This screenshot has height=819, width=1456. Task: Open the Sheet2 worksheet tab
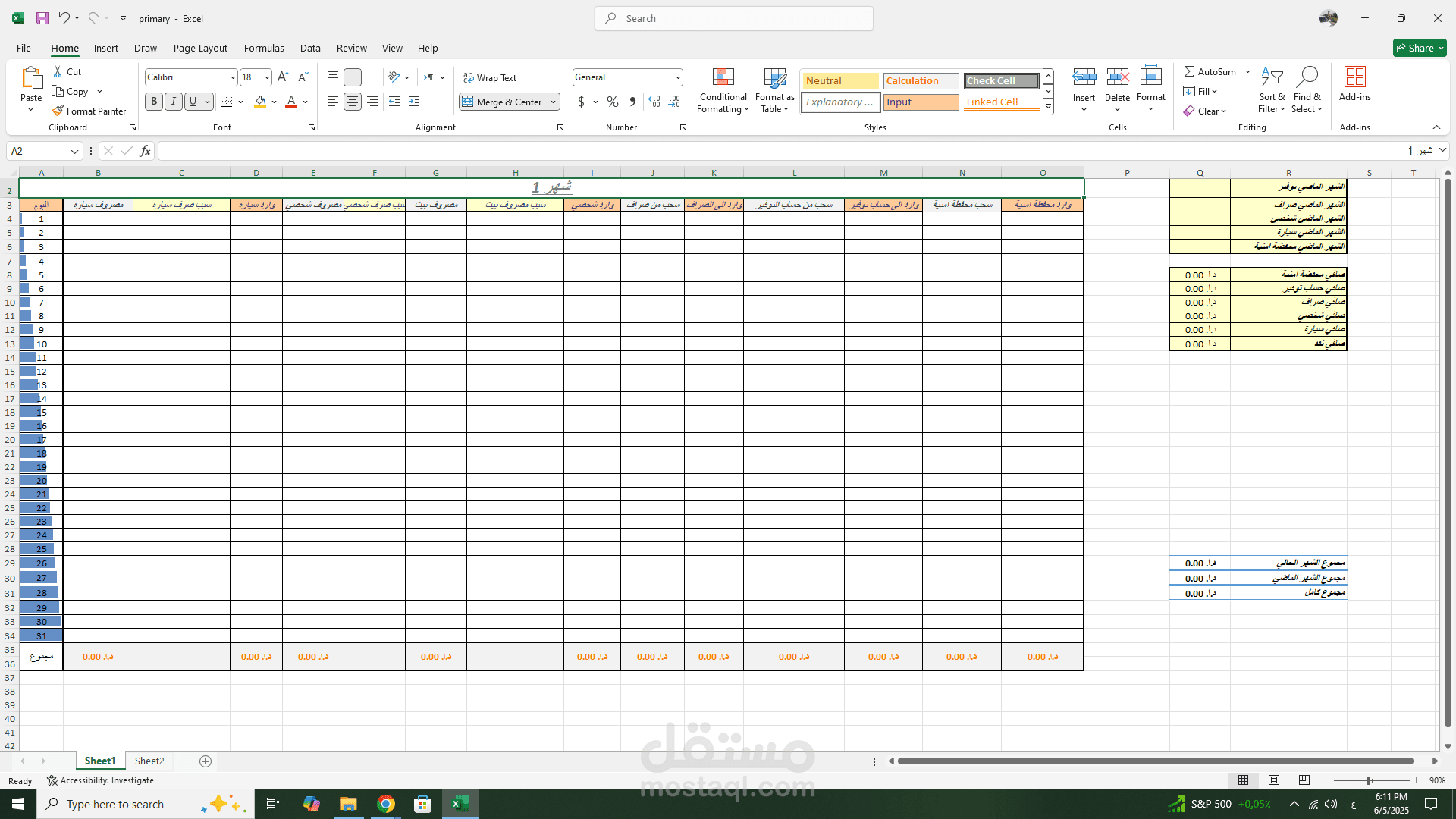click(149, 761)
